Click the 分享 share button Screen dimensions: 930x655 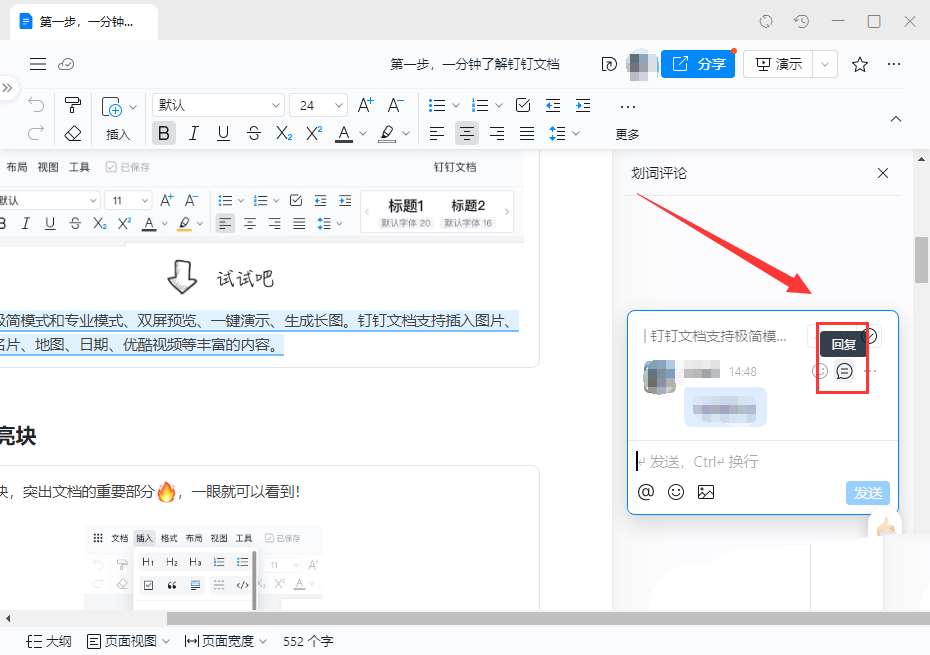tap(698, 64)
